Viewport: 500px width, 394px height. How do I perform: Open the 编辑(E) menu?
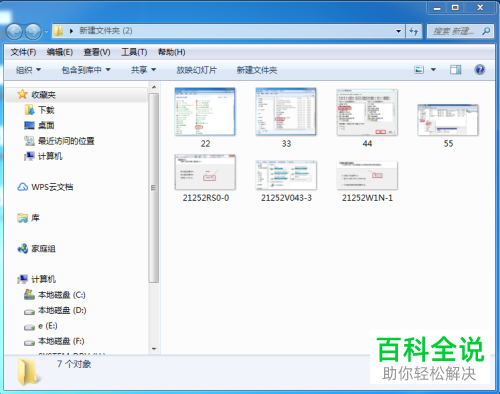[60, 52]
